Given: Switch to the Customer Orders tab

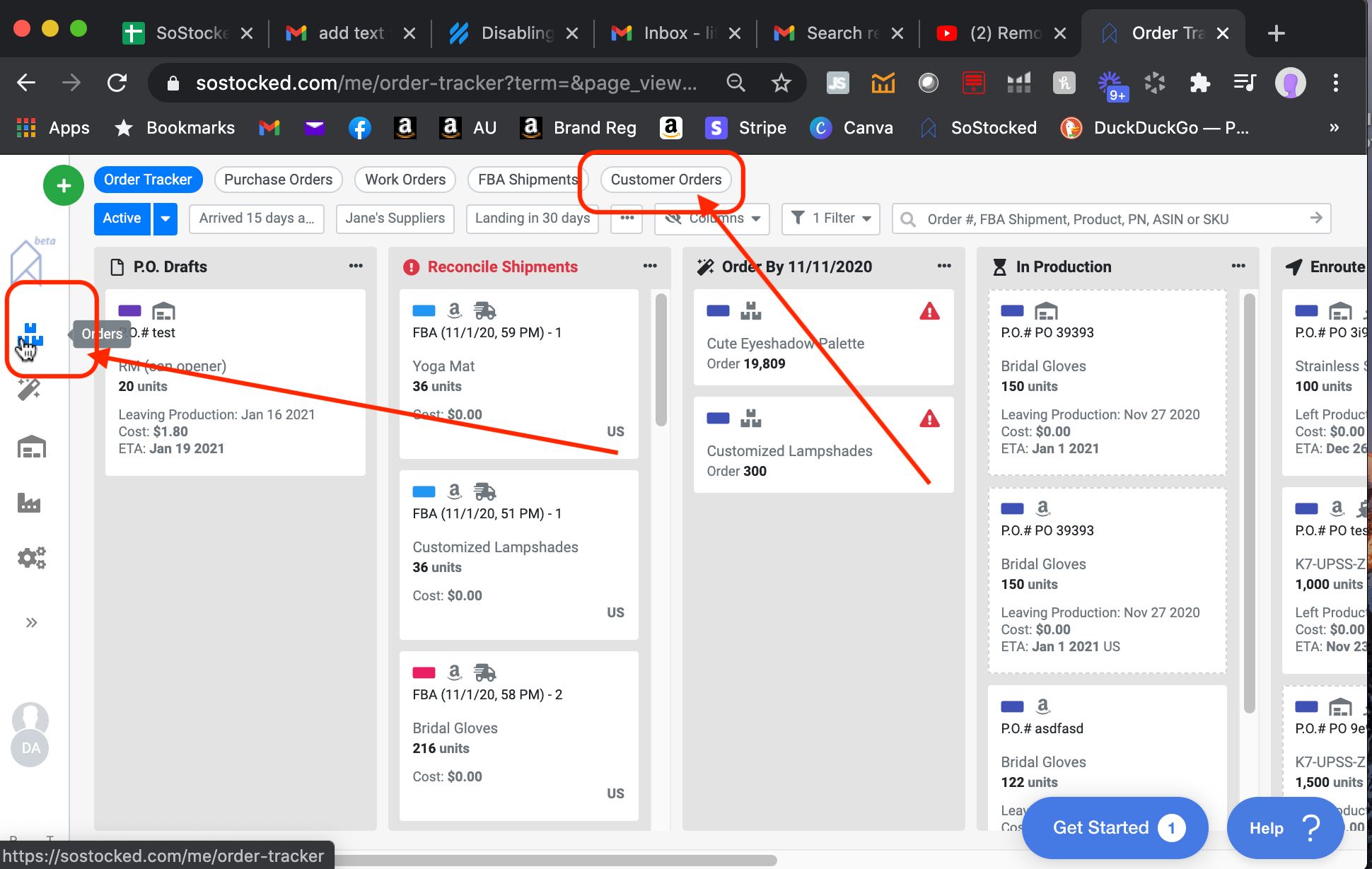Looking at the screenshot, I should [665, 180].
